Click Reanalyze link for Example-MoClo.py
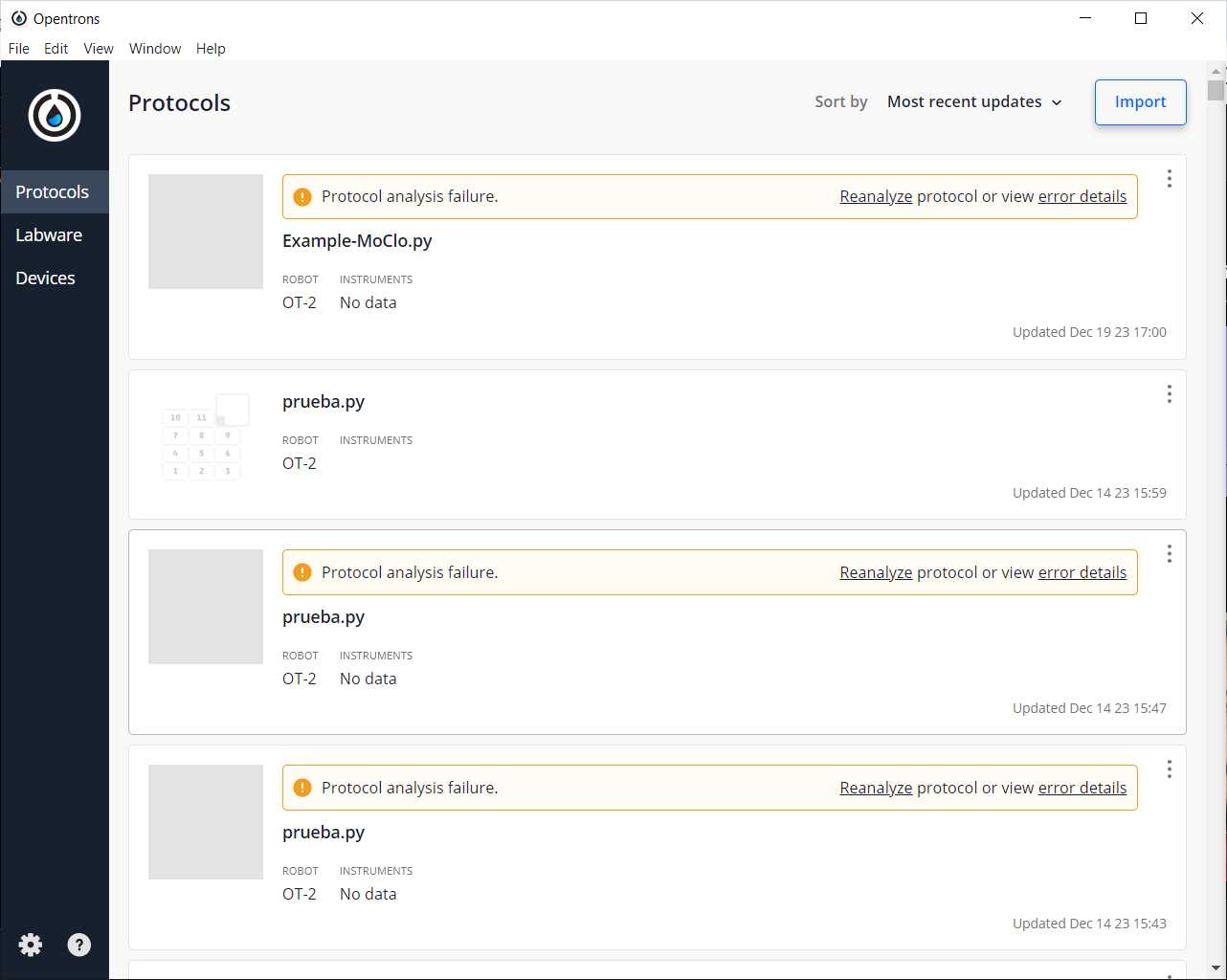The width and height of the screenshot is (1227, 980). (876, 197)
